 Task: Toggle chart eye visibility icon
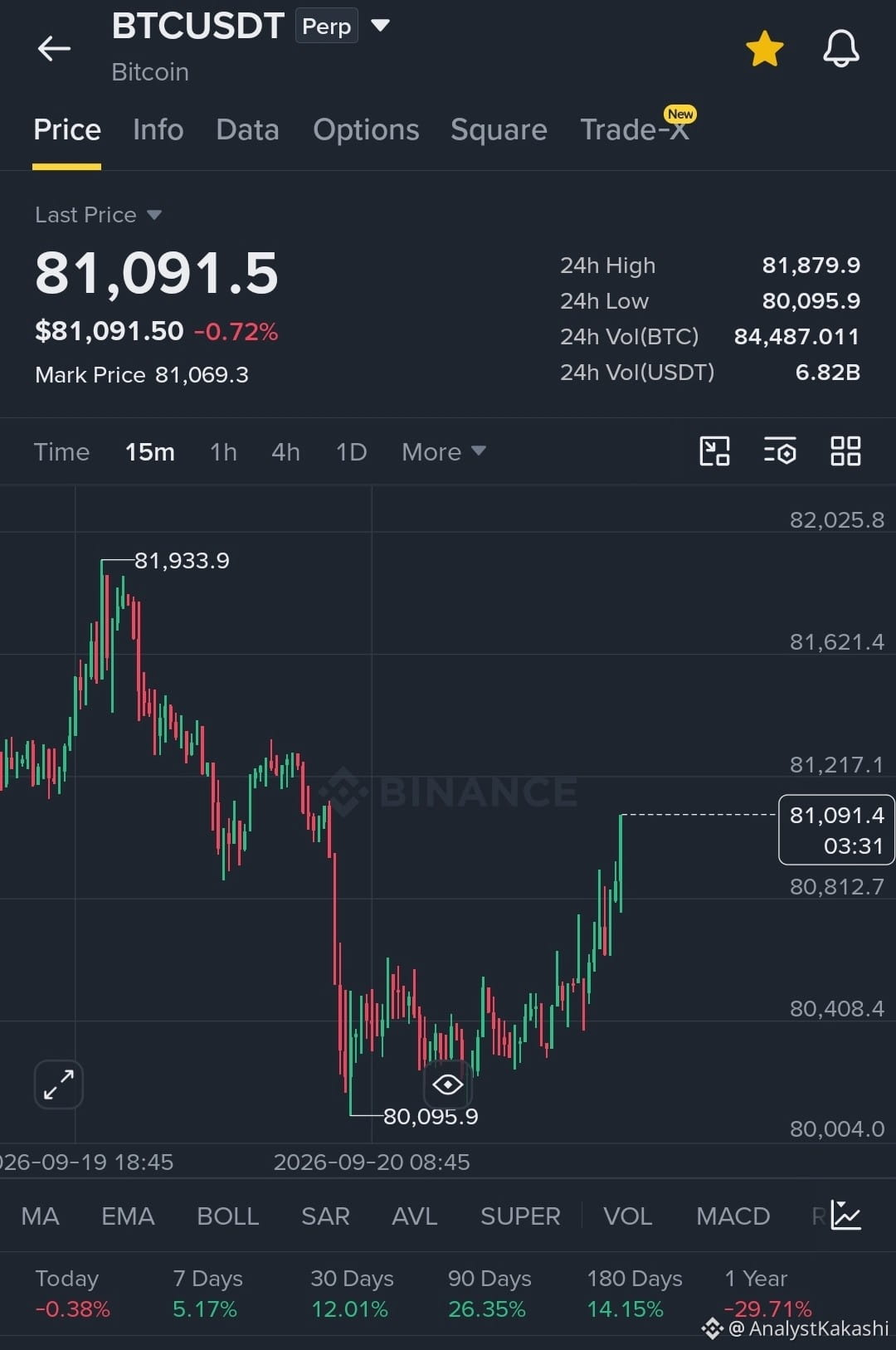pyautogui.click(x=447, y=1084)
